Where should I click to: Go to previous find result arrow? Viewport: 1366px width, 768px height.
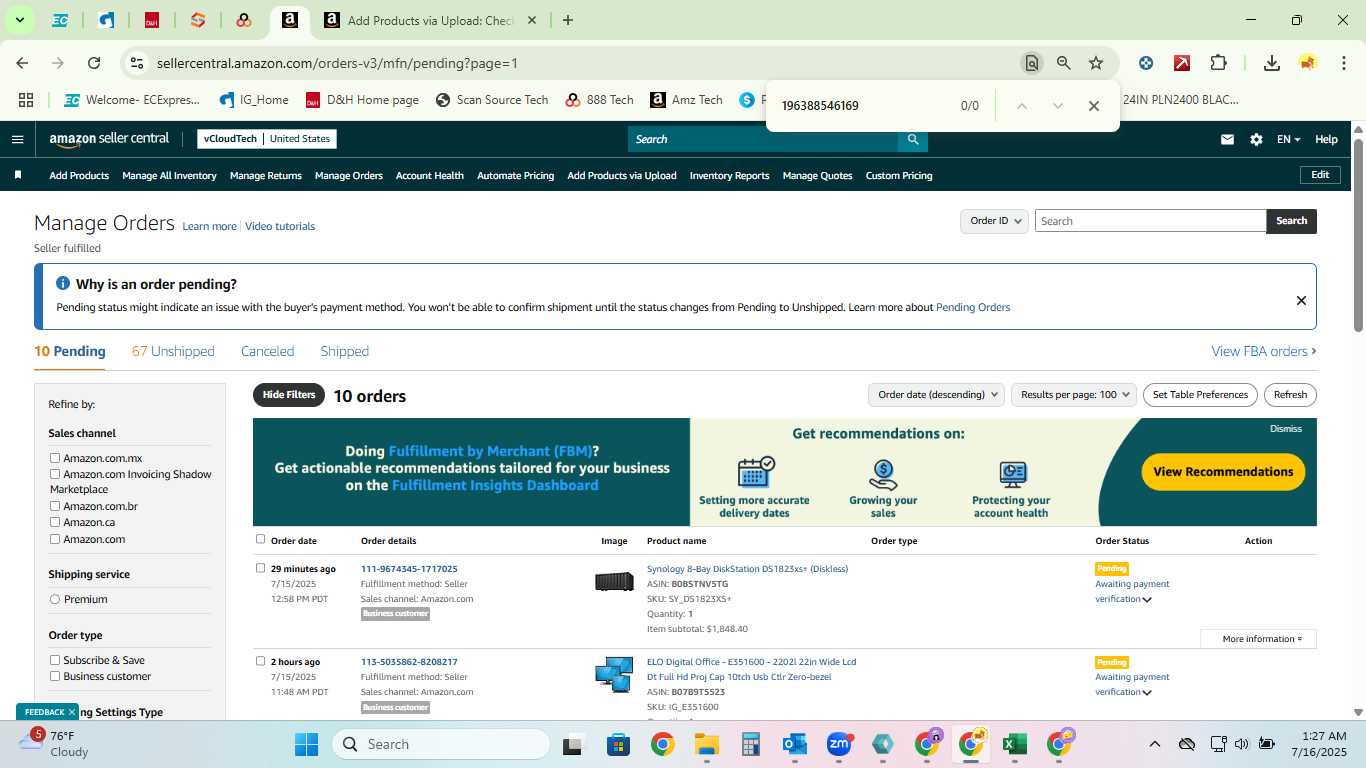pos(1021,106)
